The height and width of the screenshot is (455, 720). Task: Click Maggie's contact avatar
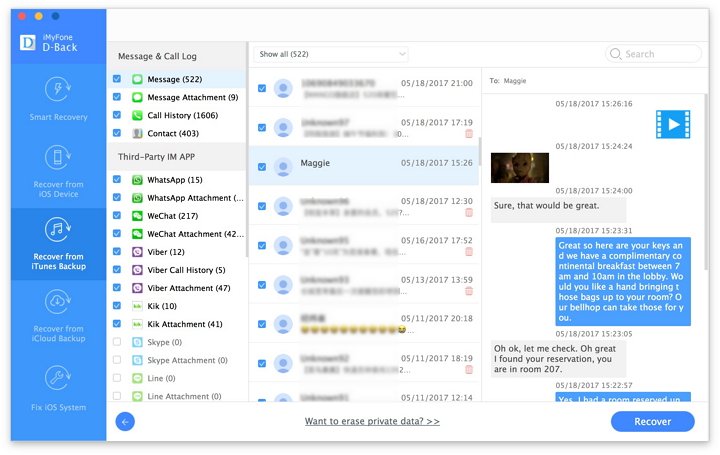[283, 167]
